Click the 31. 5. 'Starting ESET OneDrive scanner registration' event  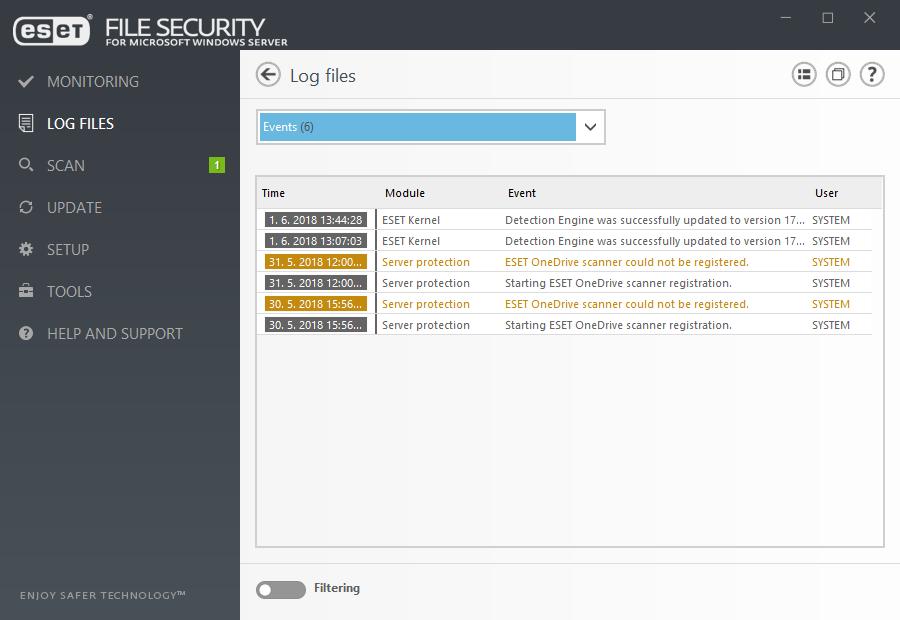click(x=618, y=283)
